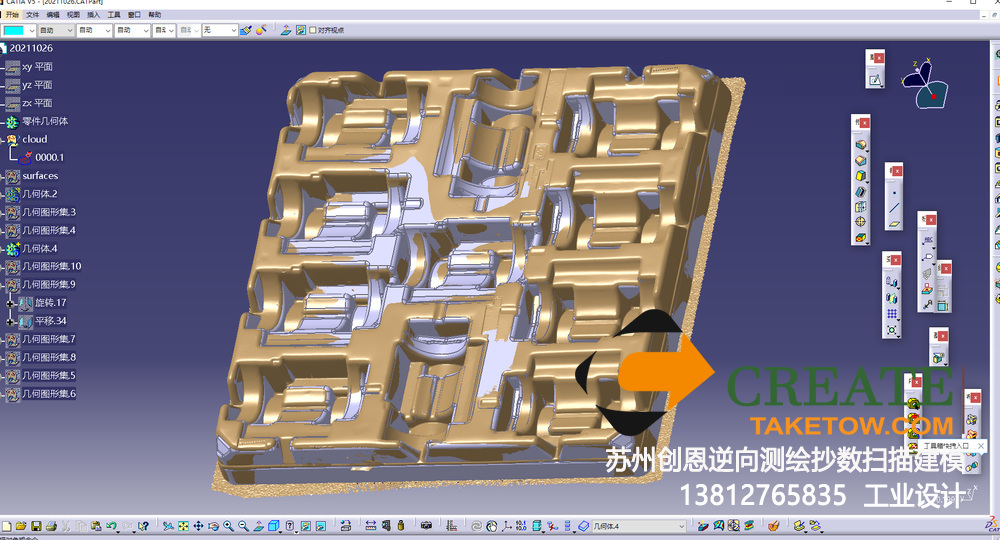Click the Save disk icon
Image resolution: width=1000 pixels, height=540 pixels.
point(36,526)
